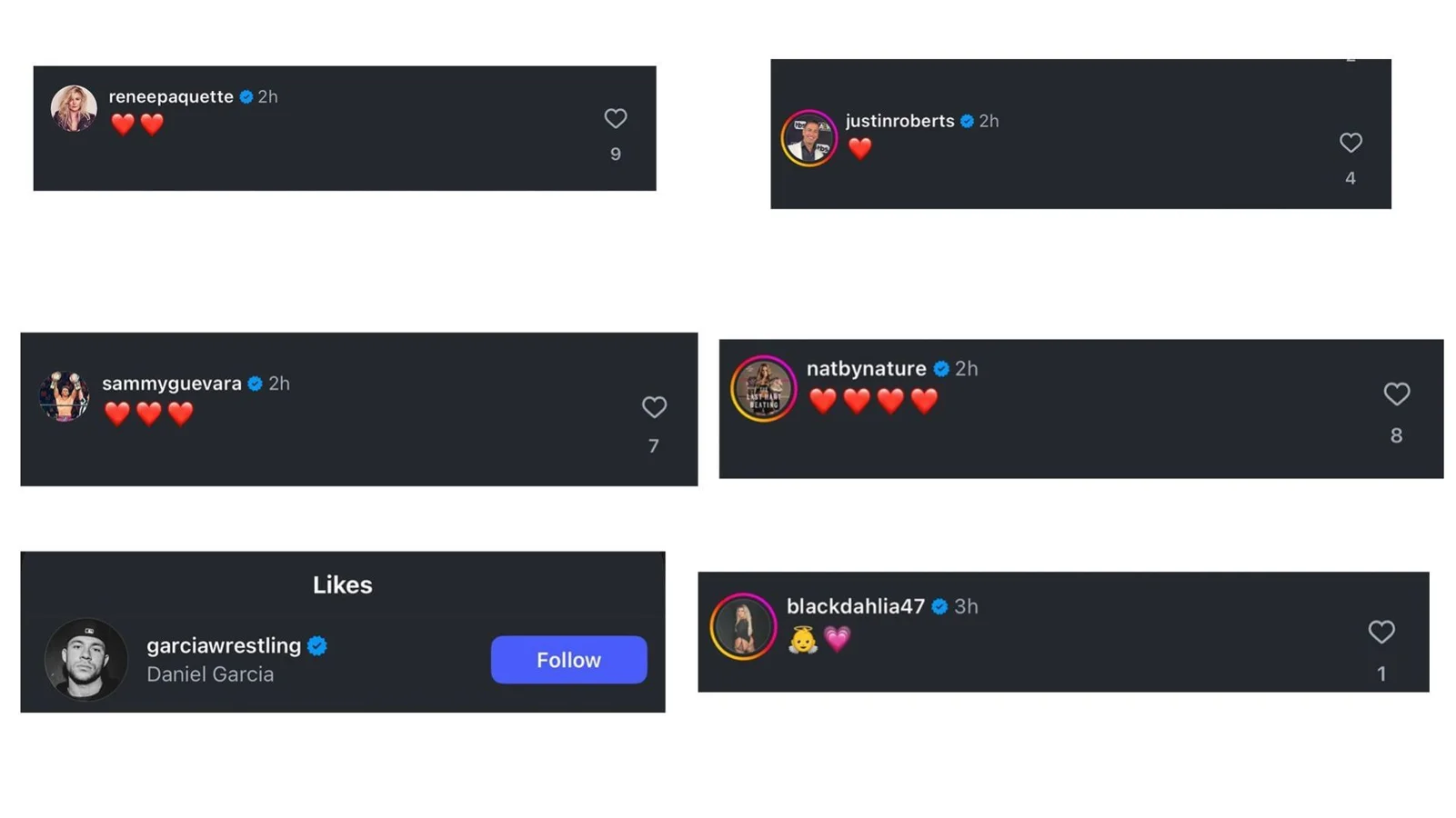
Task: Visit sammyguevara's profile via username
Action: point(172,384)
